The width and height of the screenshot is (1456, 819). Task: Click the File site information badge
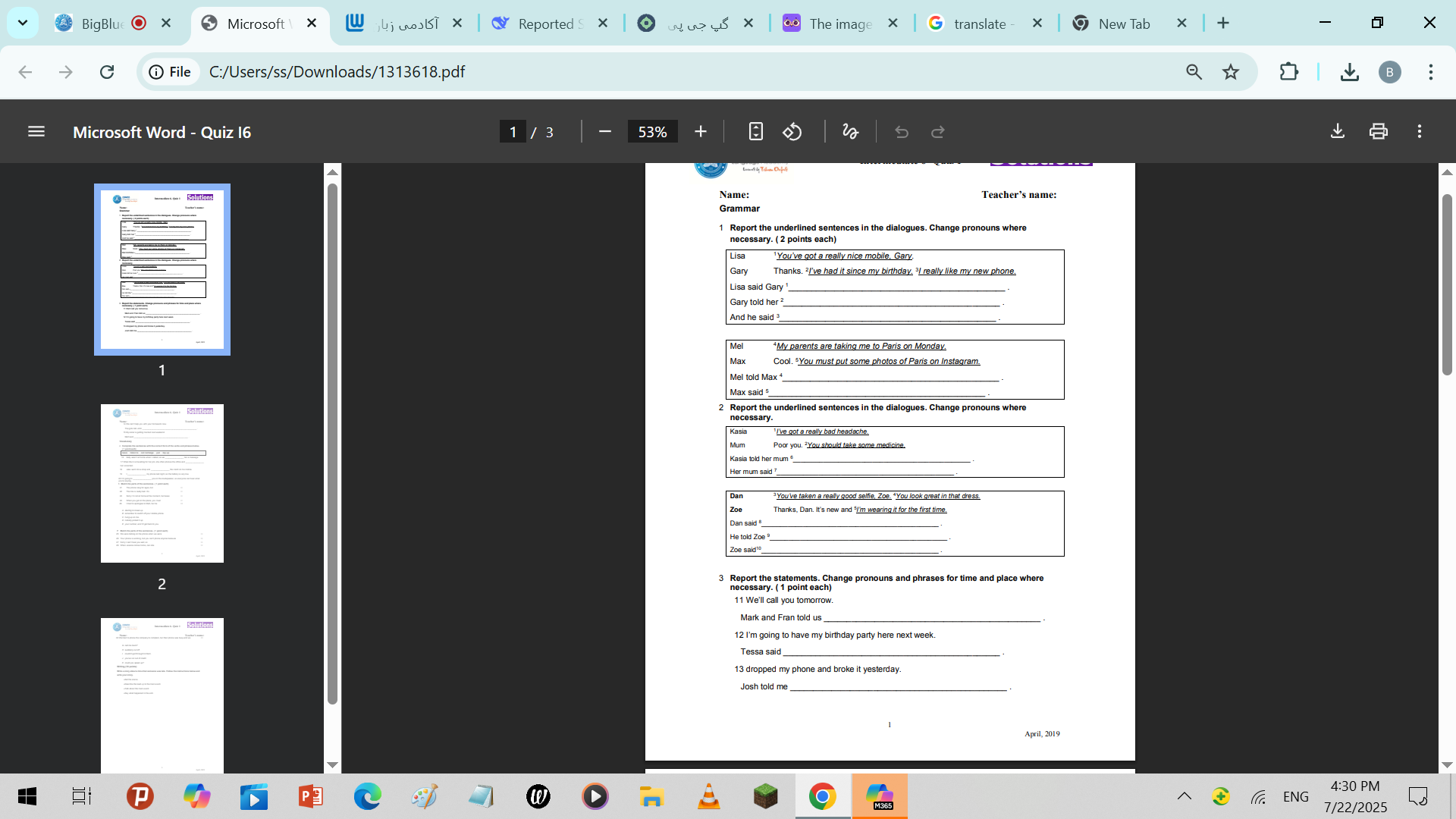click(x=168, y=72)
